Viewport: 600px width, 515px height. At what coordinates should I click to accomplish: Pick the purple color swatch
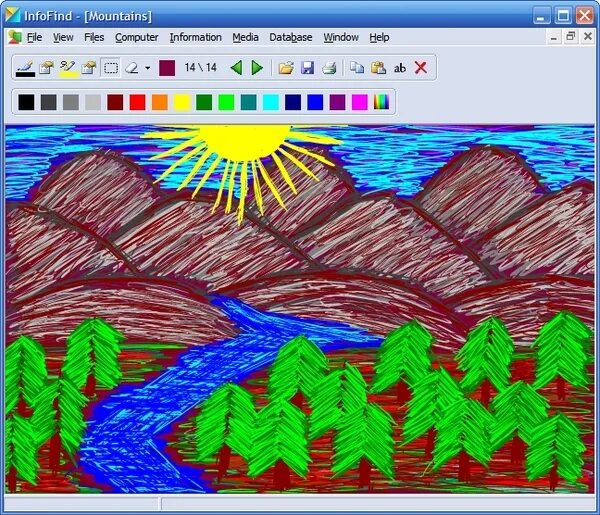click(x=337, y=102)
